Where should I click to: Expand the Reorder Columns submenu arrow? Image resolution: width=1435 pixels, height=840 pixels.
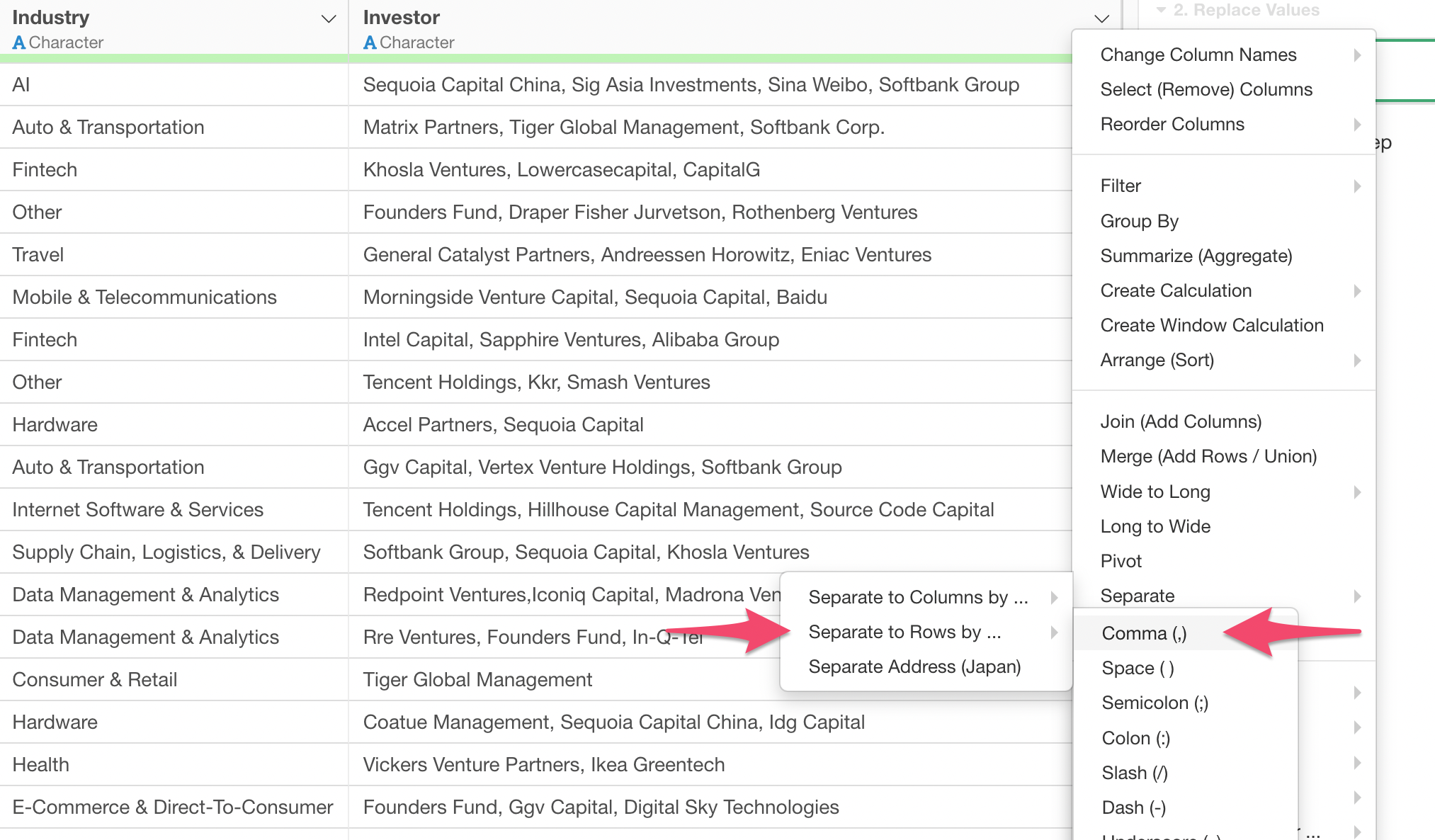point(1357,125)
